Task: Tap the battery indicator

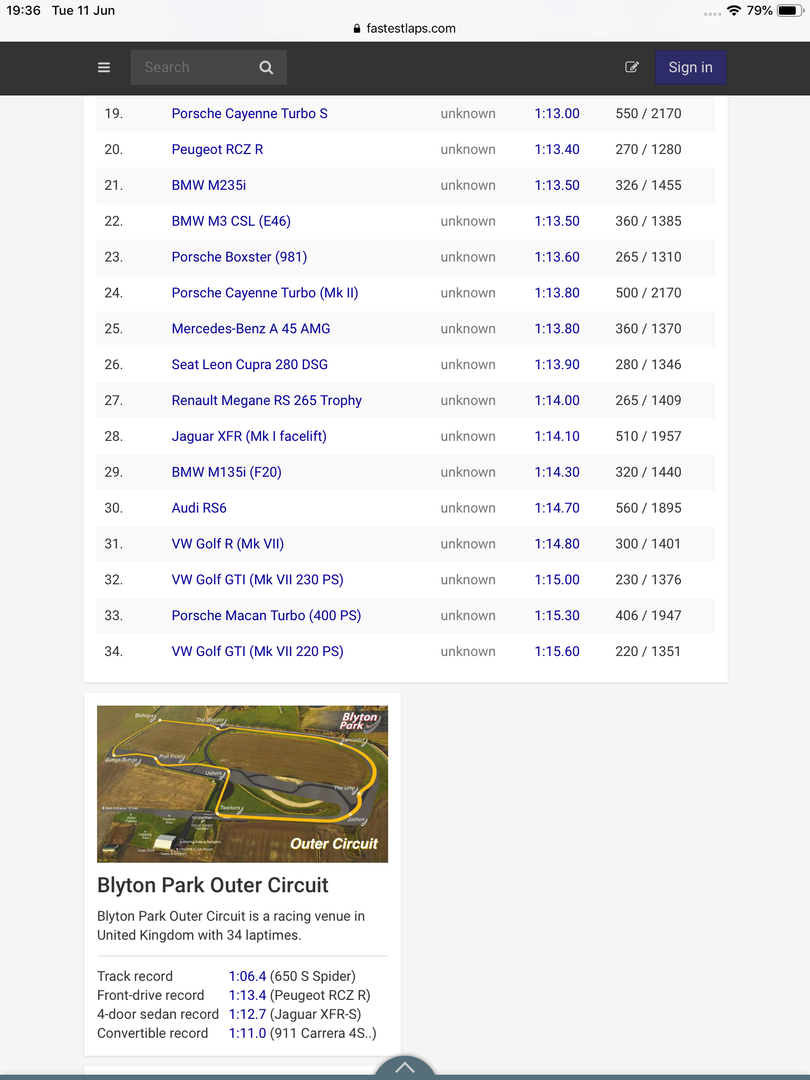Action: (x=791, y=10)
